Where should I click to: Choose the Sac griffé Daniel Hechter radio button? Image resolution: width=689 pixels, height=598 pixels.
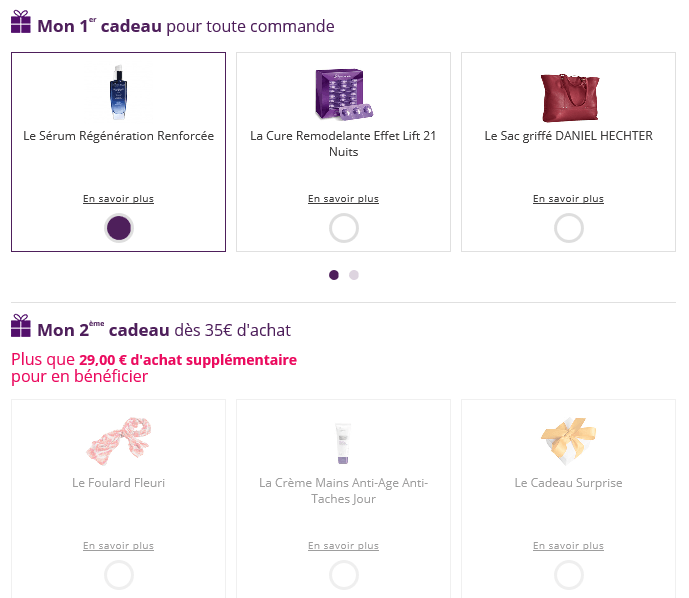(x=569, y=228)
